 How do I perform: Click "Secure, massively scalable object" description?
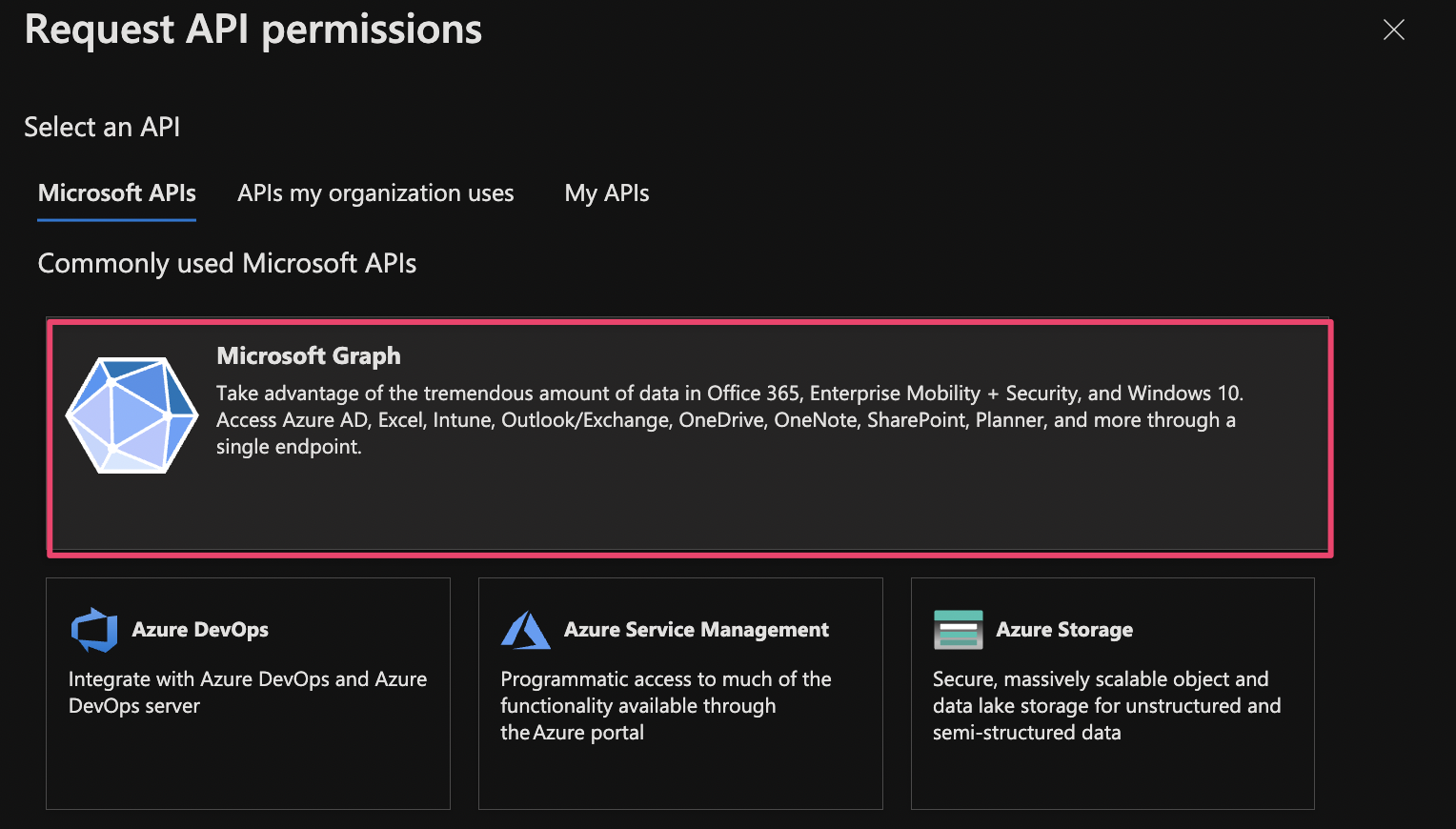click(x=1106, y=706)
